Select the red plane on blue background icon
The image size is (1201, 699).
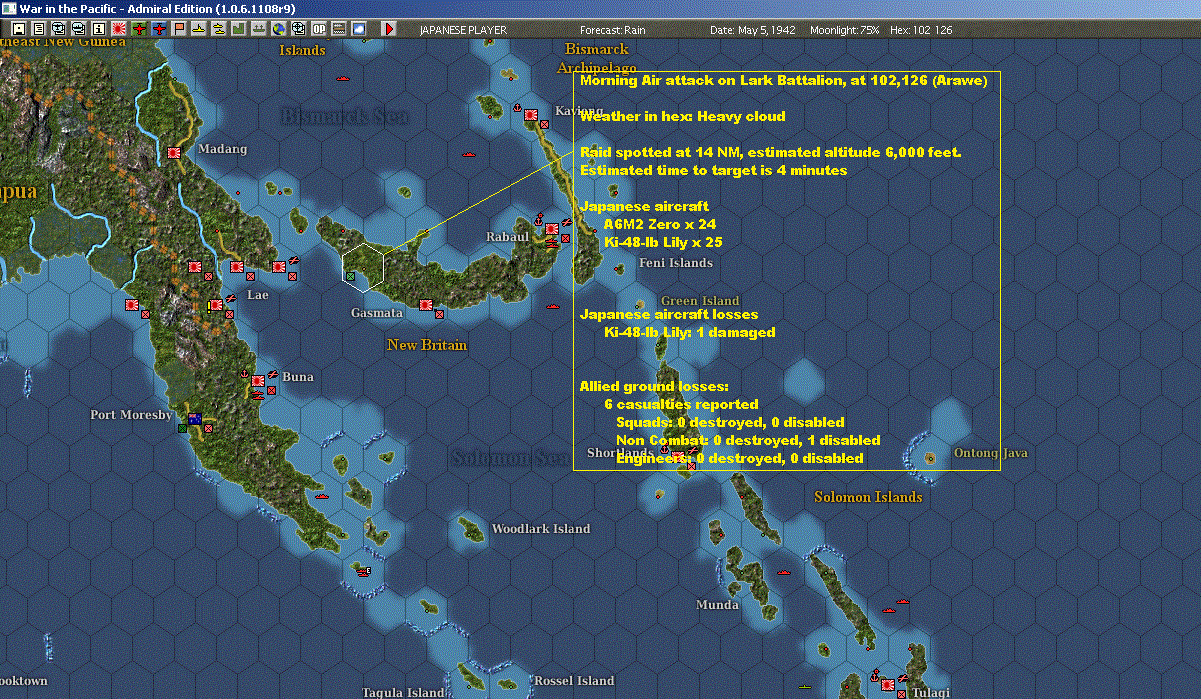159,29
